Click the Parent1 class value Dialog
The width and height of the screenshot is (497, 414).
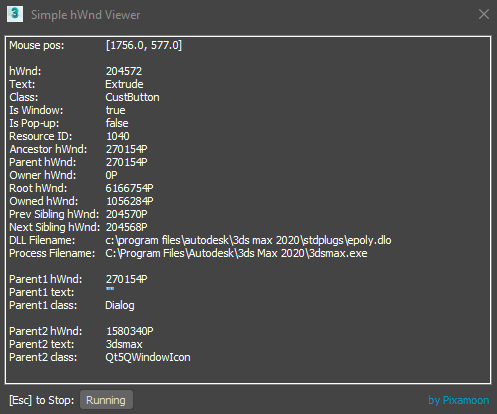[x=120, y=305]
